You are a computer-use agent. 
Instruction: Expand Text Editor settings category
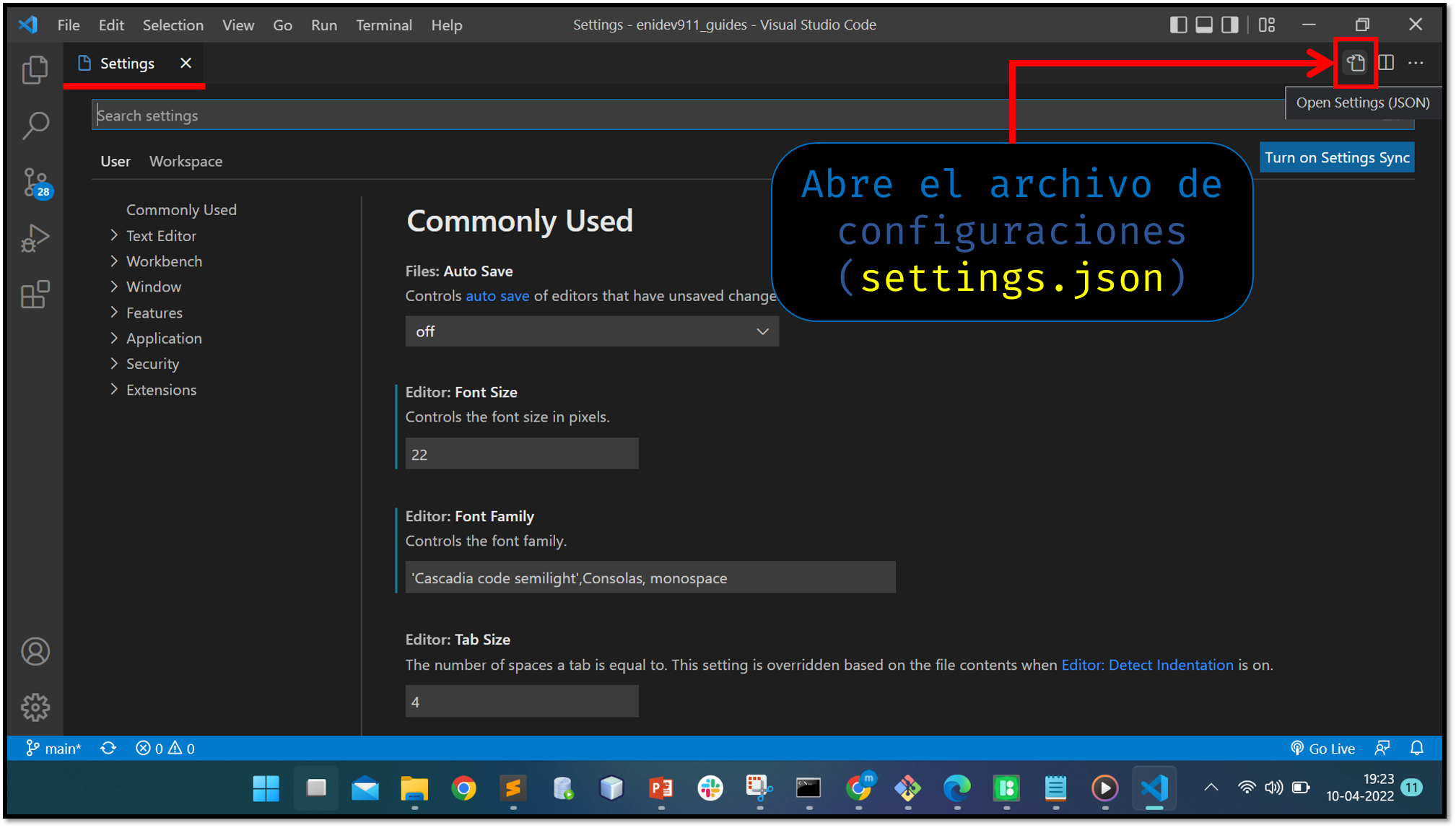click(x=161, y=235)
